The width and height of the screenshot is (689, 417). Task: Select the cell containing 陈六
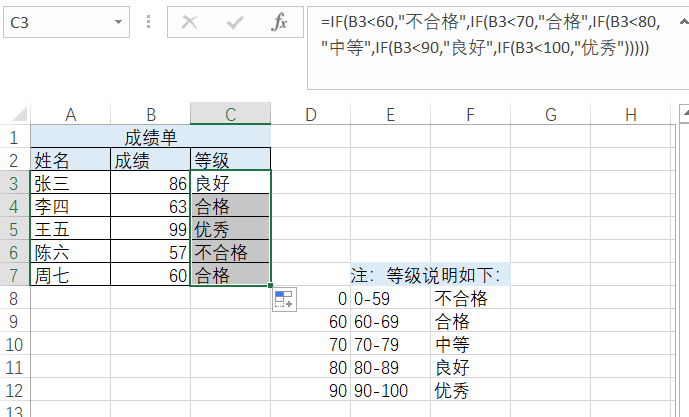tap(70, 251)
